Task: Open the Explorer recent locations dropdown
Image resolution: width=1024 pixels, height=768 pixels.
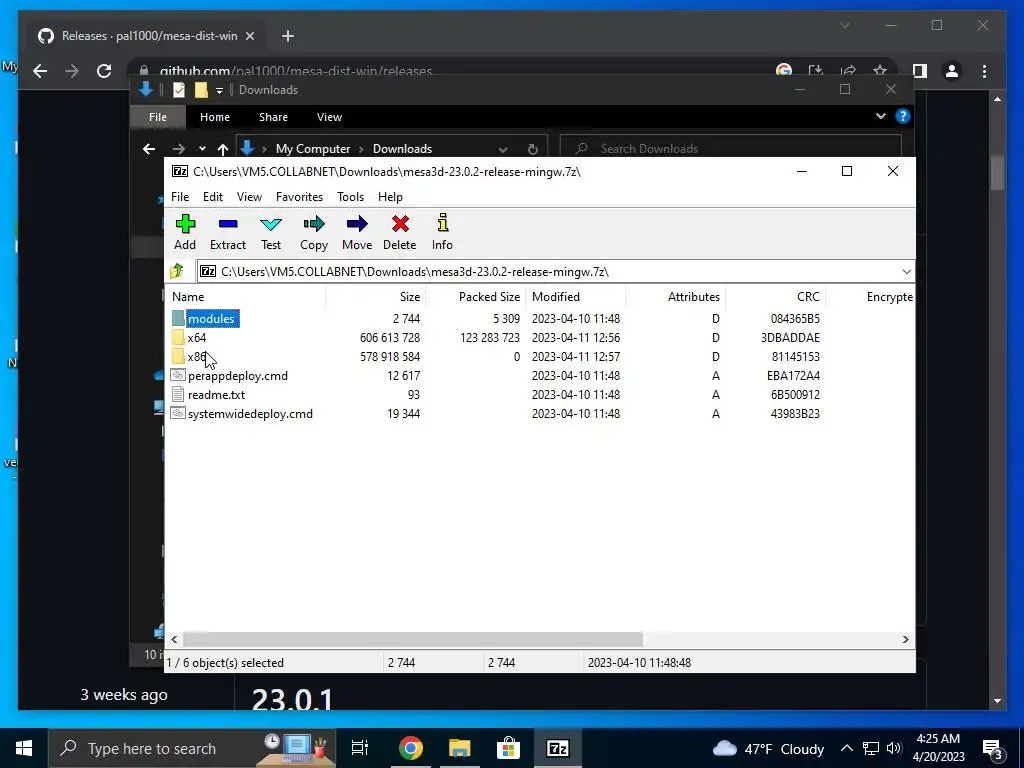Action: point(202,149)
